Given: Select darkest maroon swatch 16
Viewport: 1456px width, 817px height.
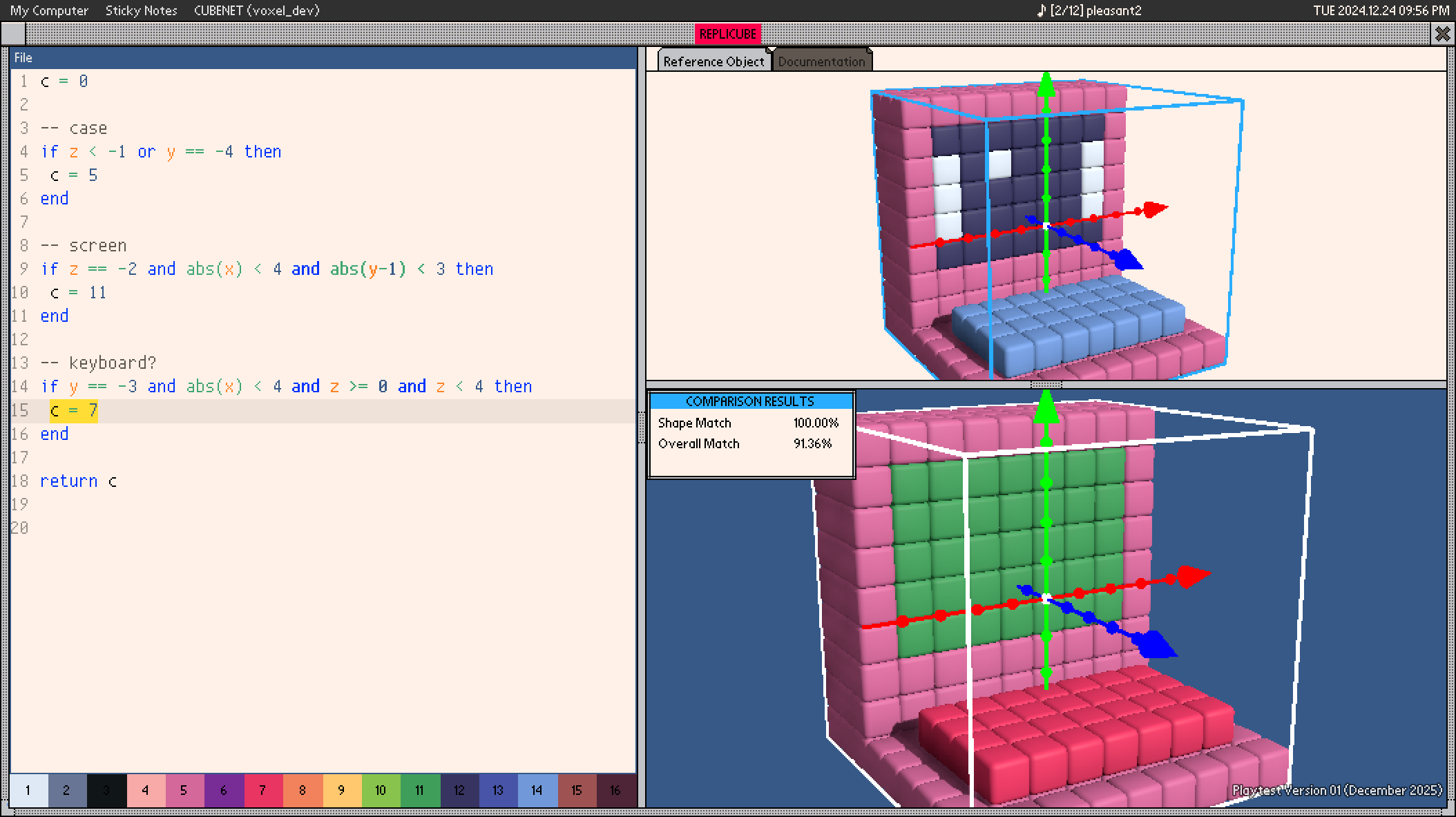Looking at the screenshot, I should [615, 790].
